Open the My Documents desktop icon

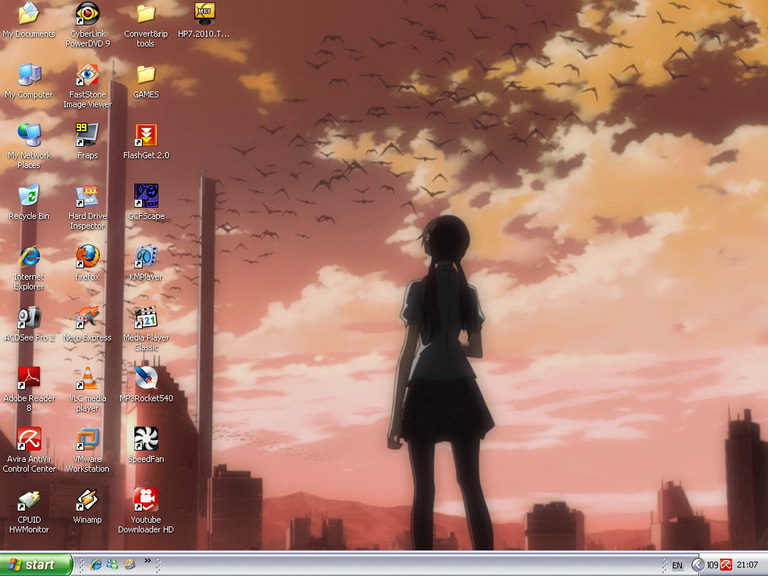point(29,20)
